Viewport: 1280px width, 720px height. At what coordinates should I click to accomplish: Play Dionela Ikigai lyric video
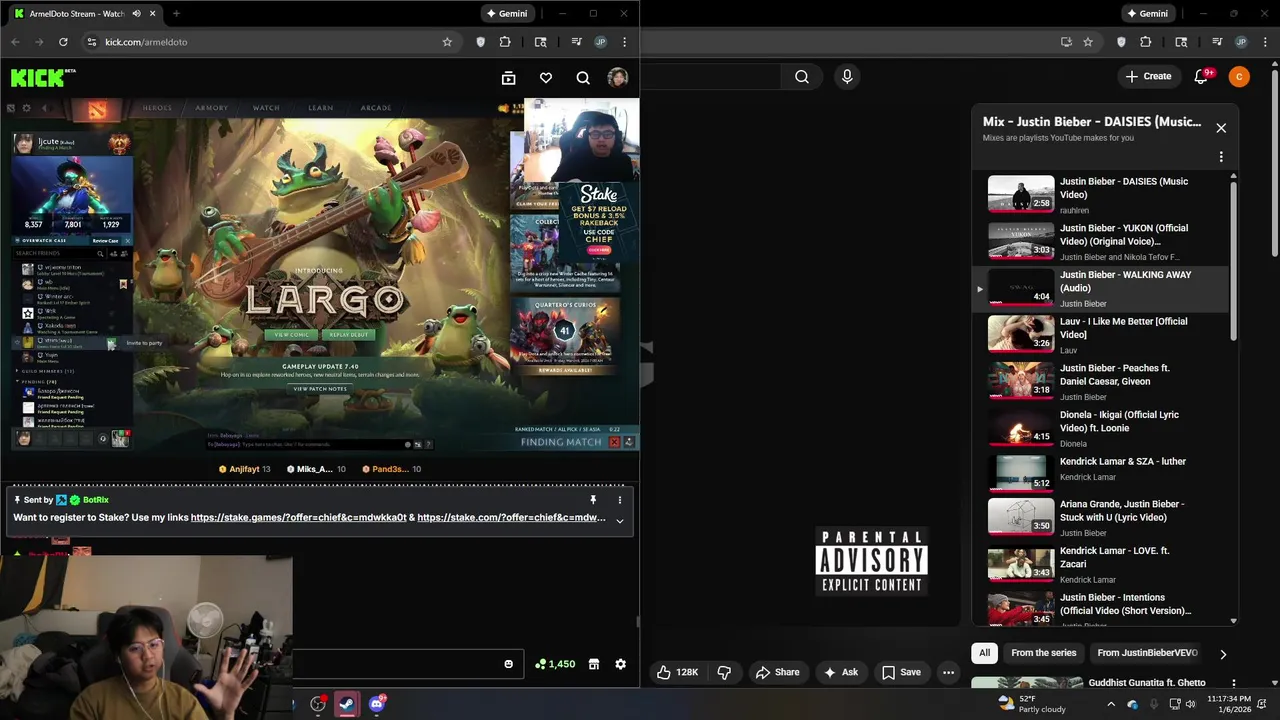(1099, 428)
